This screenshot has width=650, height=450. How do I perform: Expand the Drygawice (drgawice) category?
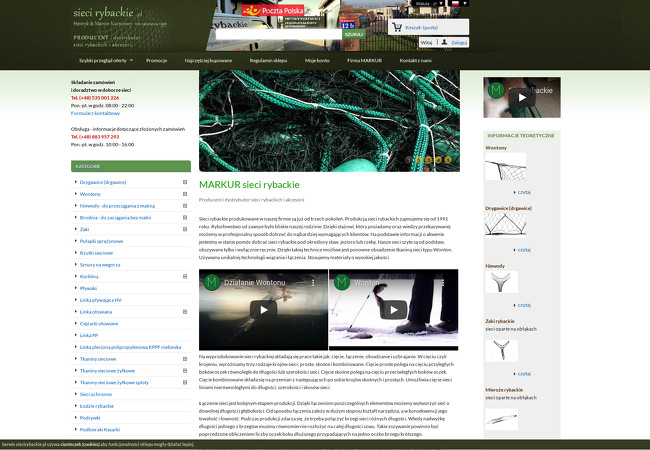coord(185,182)
